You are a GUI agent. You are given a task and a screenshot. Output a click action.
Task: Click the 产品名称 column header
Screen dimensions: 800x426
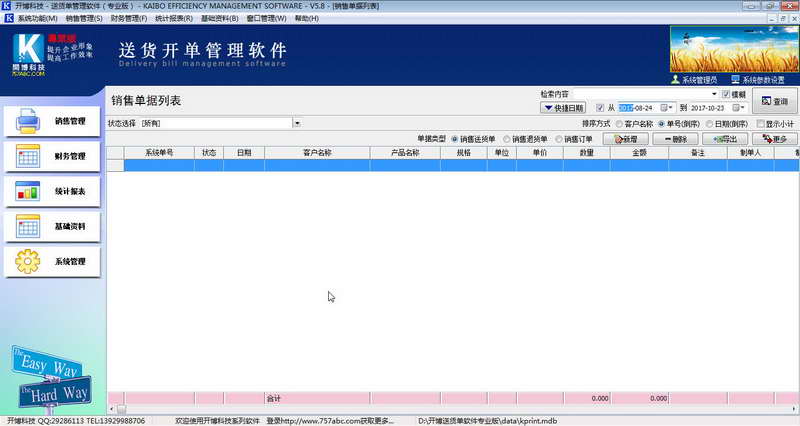tap(405, 153)
